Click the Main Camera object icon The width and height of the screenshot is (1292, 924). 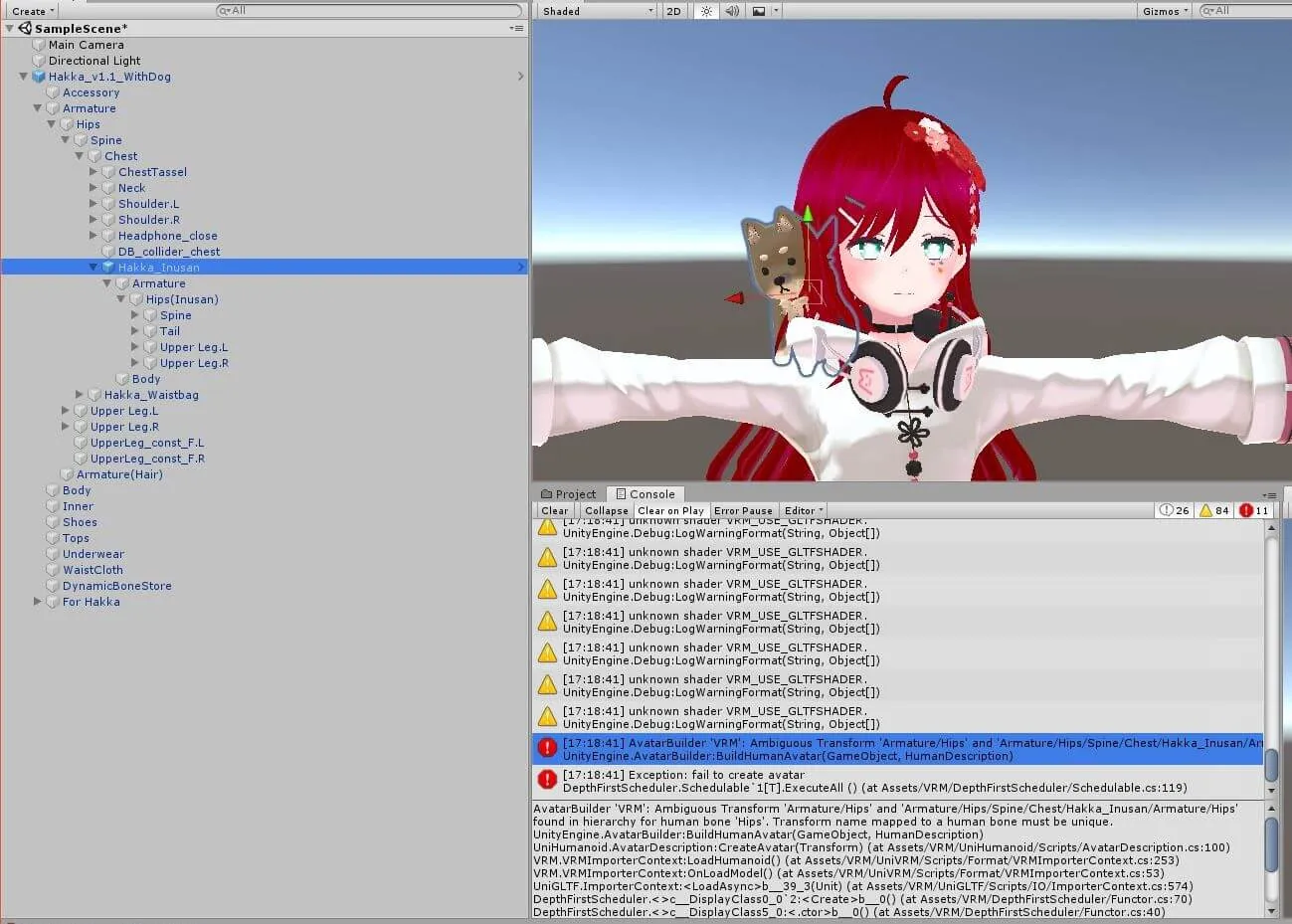[39, 45]
